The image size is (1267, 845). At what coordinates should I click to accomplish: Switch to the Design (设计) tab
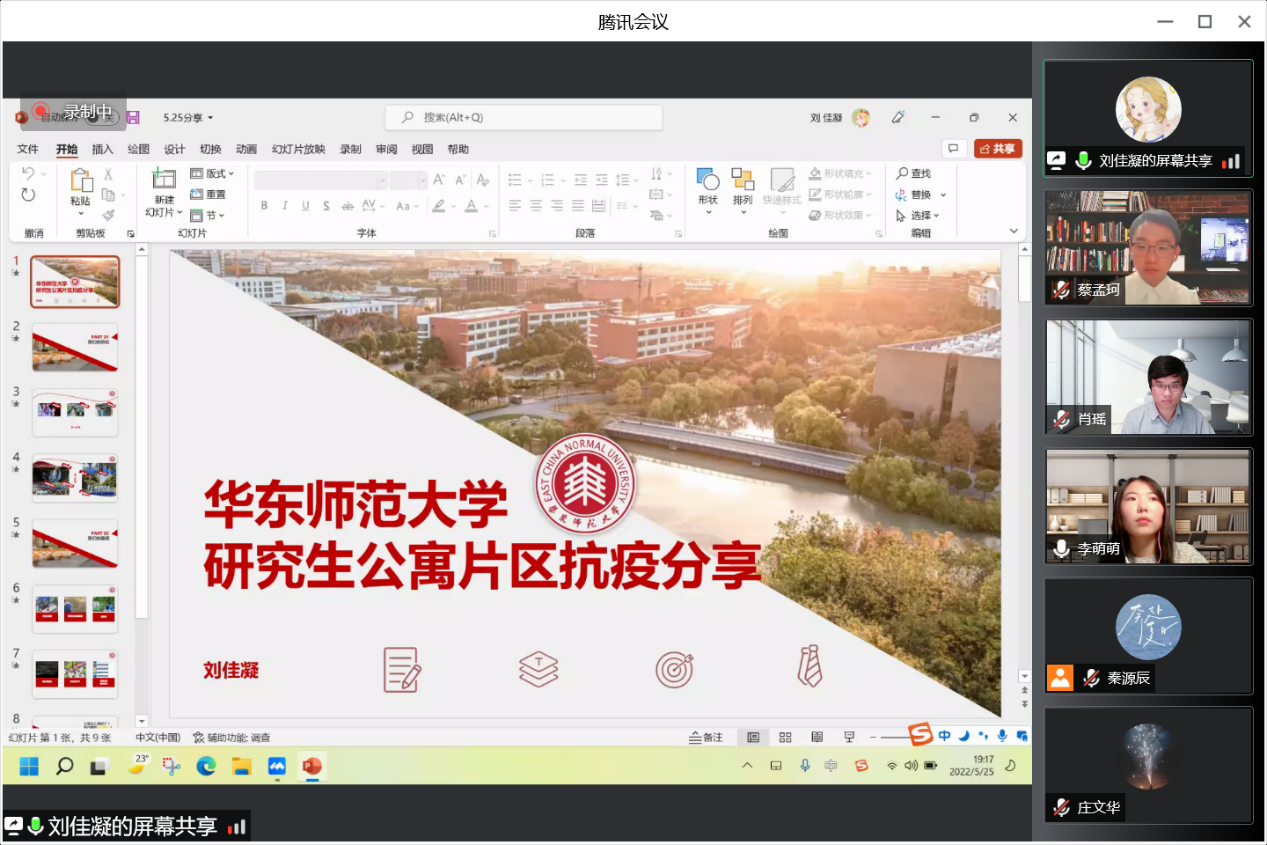pos(174,149)
